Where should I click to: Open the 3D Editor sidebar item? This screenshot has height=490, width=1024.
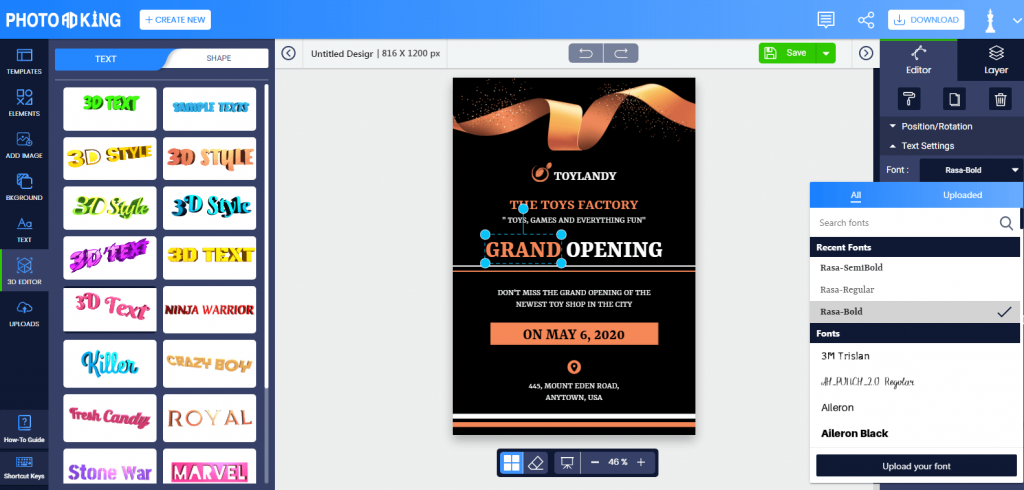pos(24,270)
